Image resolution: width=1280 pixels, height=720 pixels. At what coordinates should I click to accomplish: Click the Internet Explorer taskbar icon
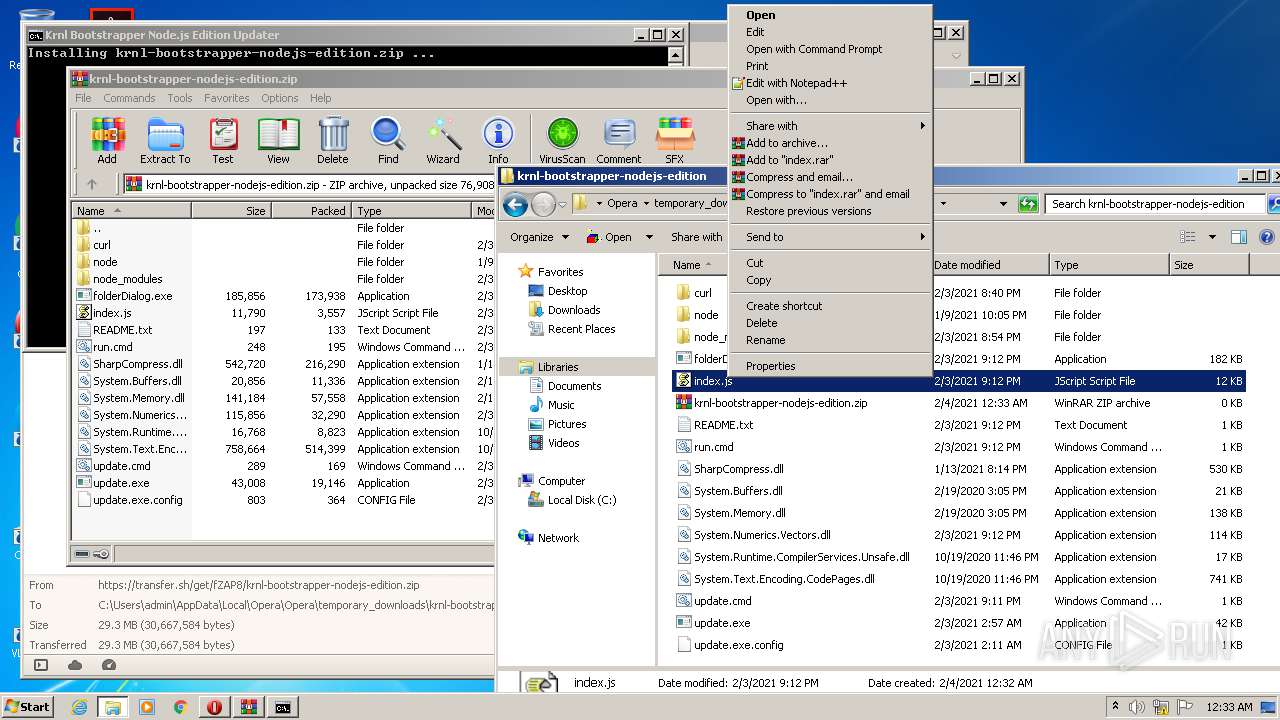(79, 707)
